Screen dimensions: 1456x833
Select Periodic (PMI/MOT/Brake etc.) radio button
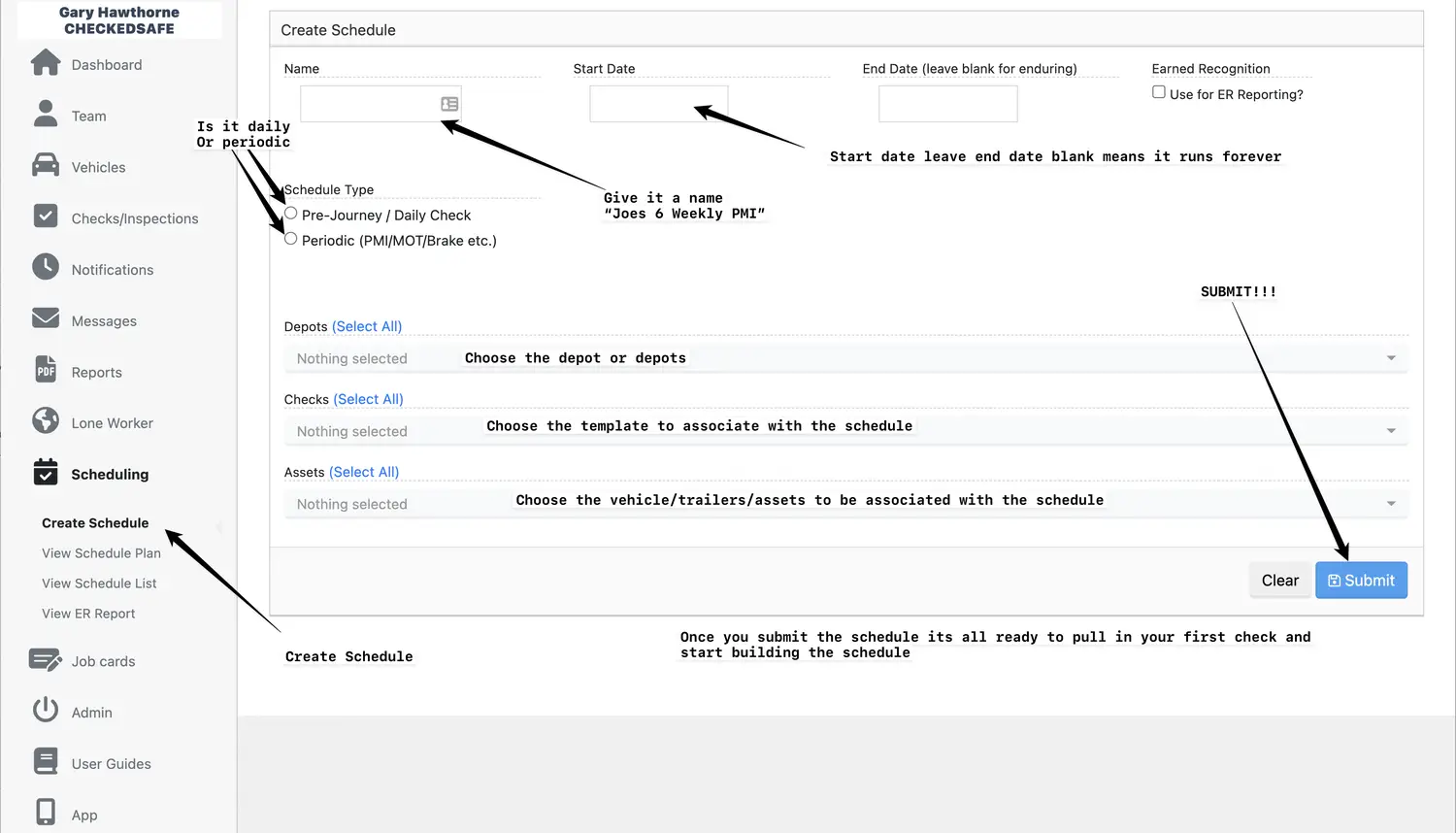[291, 239]
